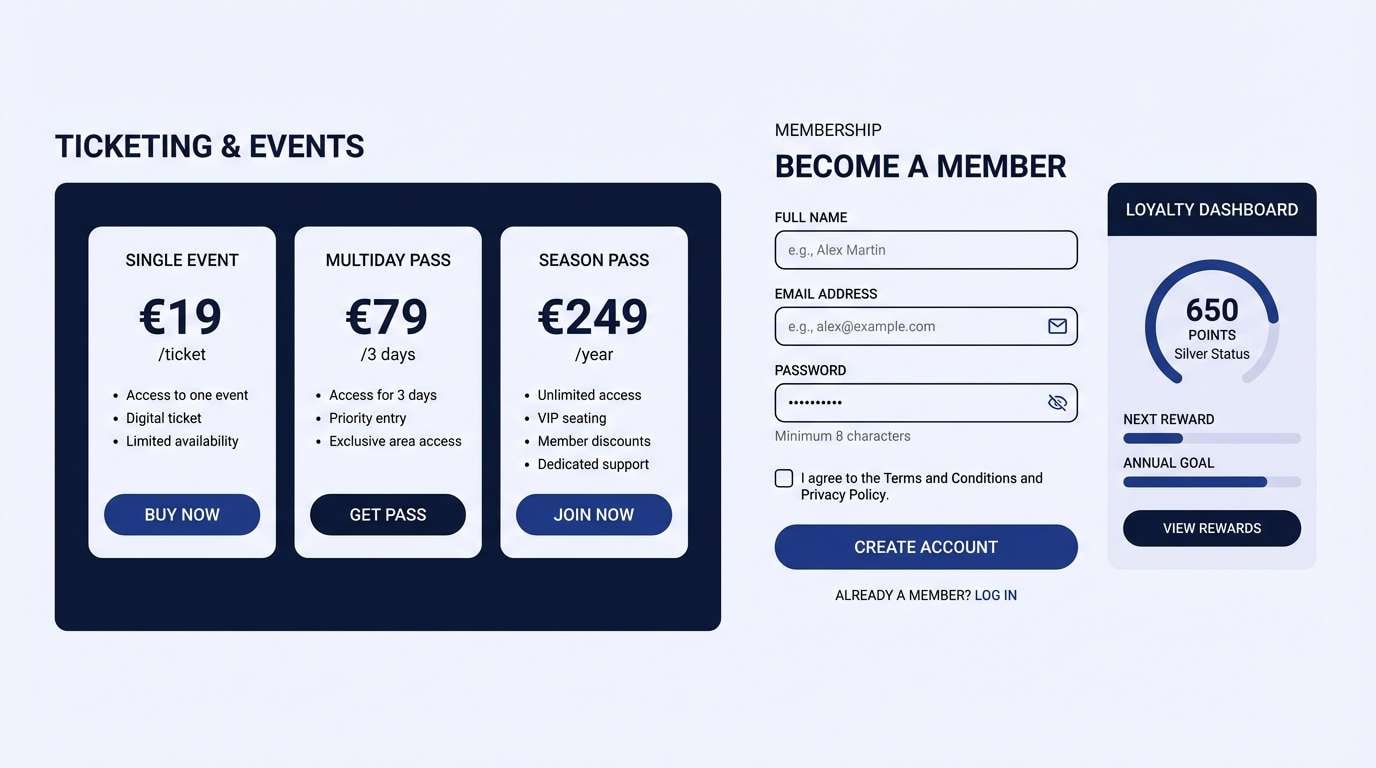Click the LOYALTY DASHBOARD header
Viewport: 1376px width, 768px height.
1211,209
